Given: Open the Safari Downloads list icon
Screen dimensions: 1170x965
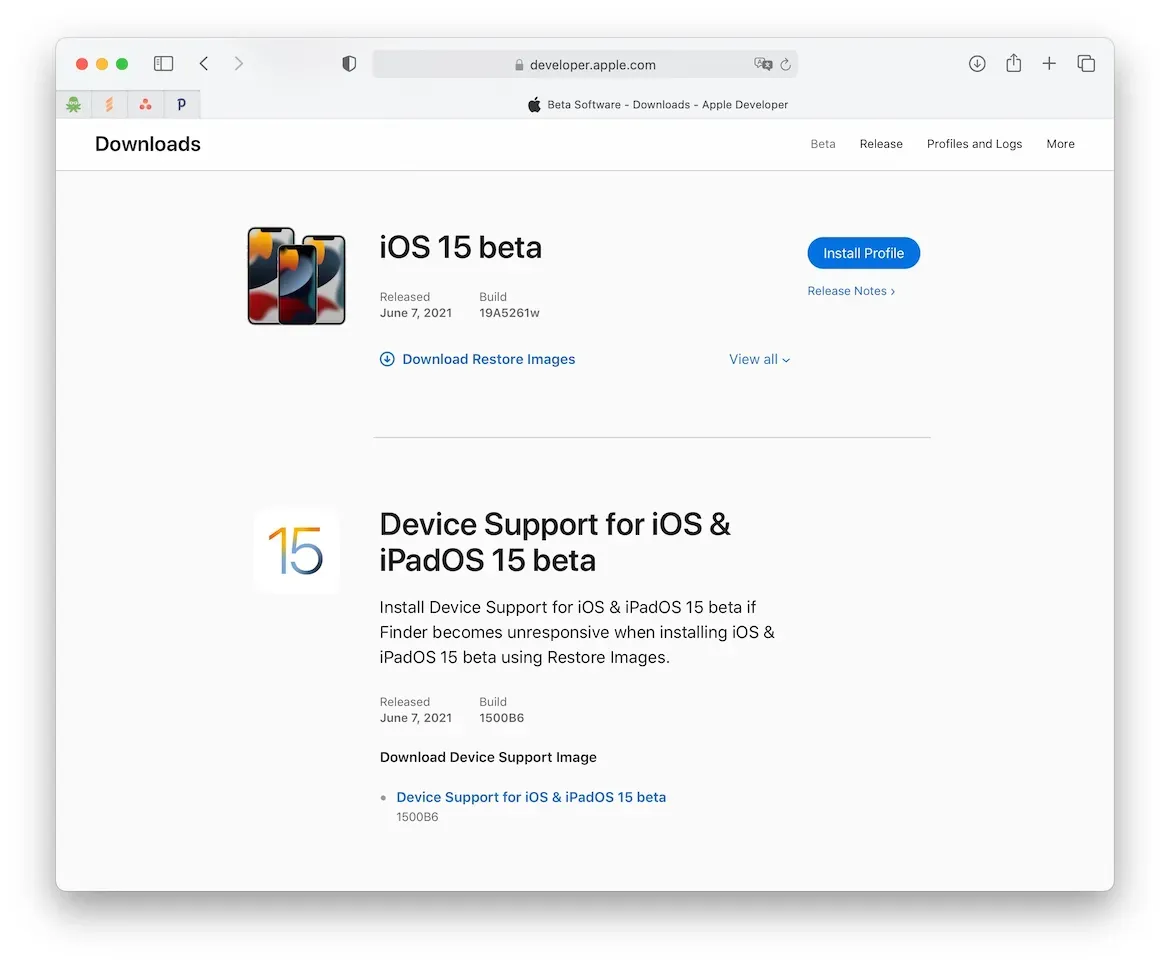Looking at the screenshot, I should [977, 63].
